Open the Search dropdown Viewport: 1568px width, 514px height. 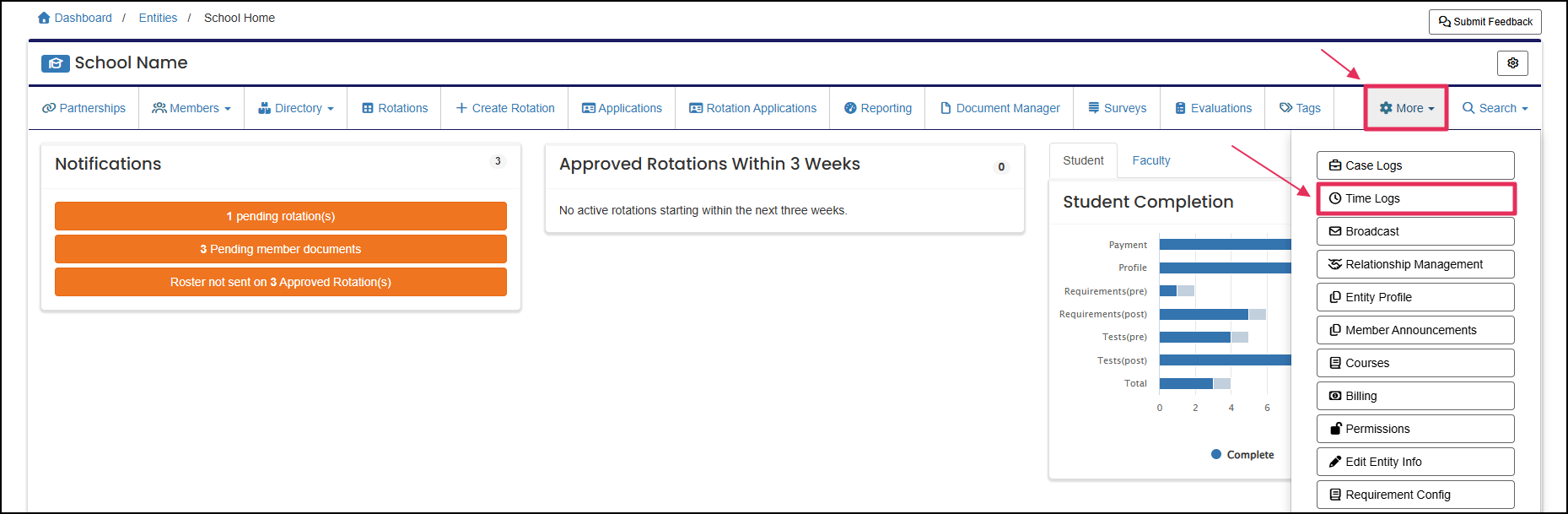tap(1495, 108)
